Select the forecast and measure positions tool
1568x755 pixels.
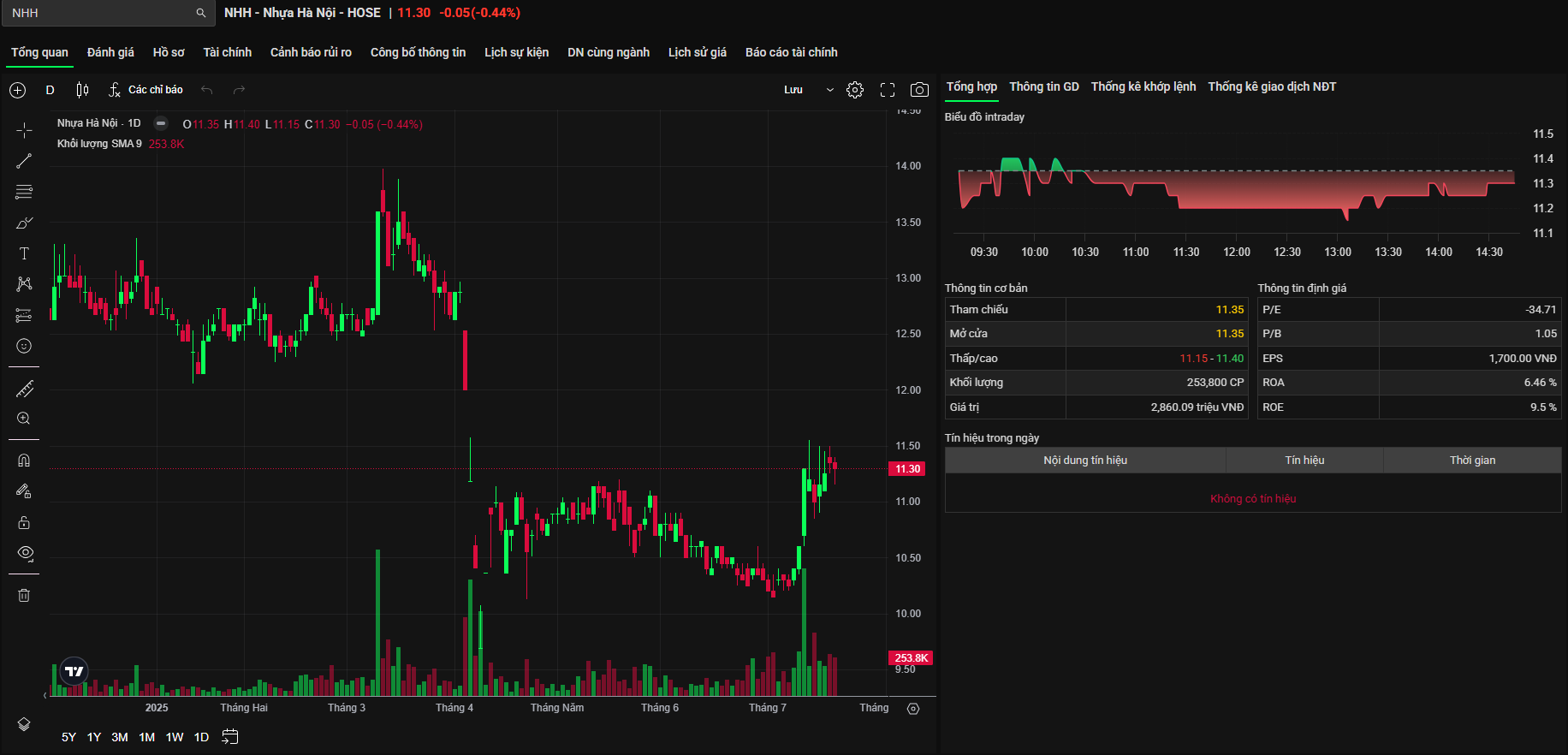24,315
